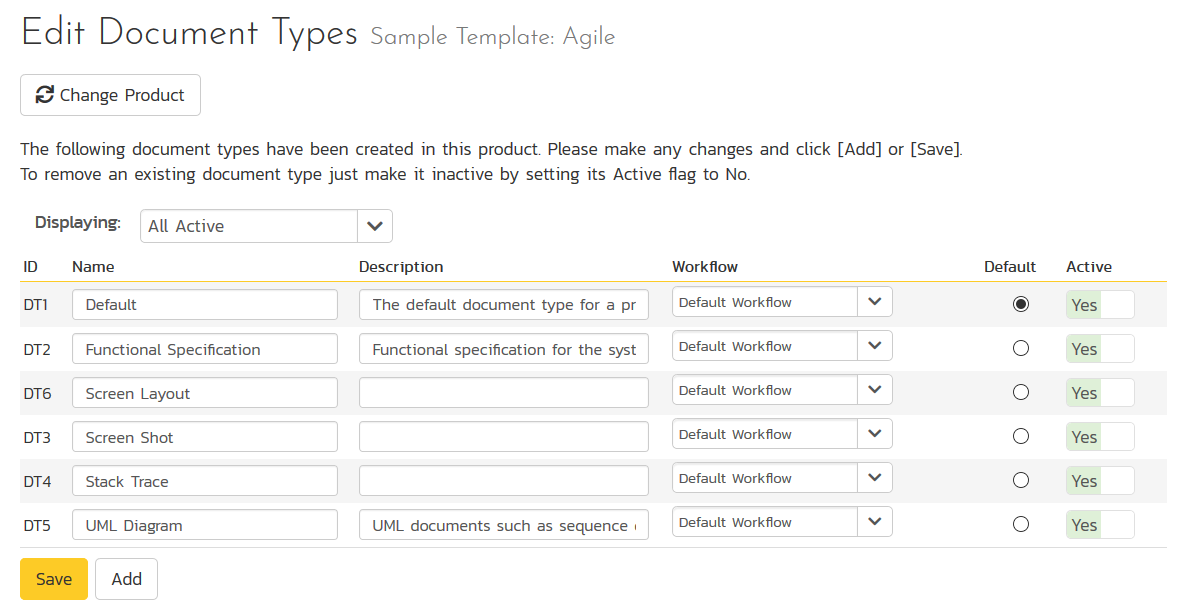This screenshot has height=609, width=1182.
Task: Toggle Active switch for Stack Trace
Action: (1100, 481)
